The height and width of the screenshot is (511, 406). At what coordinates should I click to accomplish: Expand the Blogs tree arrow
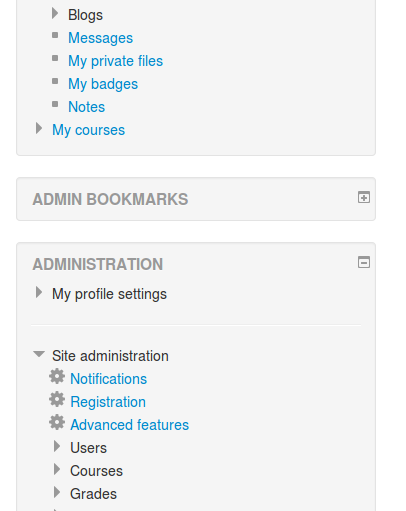tap(55, 13)
